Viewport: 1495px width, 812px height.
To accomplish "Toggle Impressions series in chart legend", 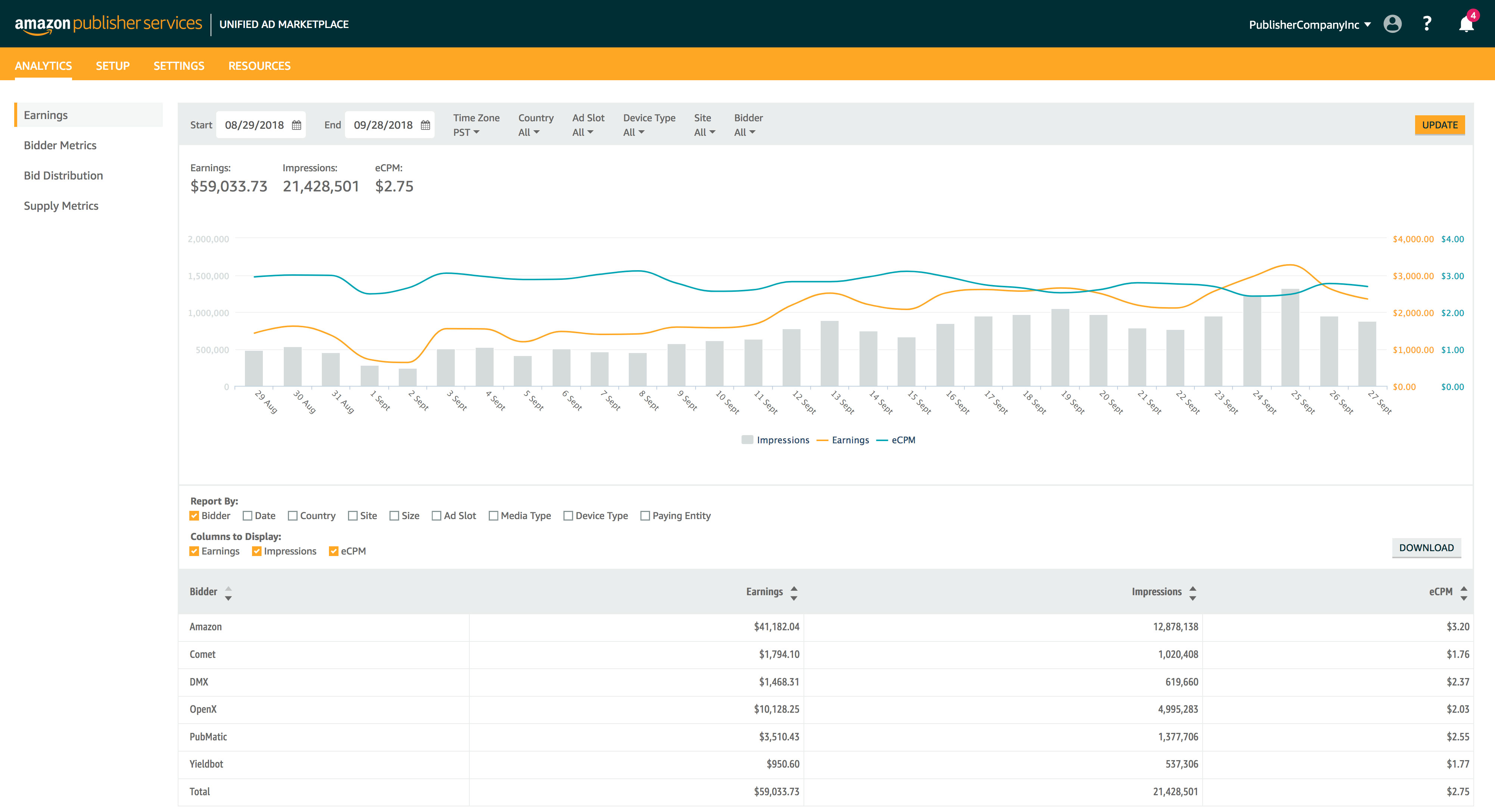I will point(776,440).
